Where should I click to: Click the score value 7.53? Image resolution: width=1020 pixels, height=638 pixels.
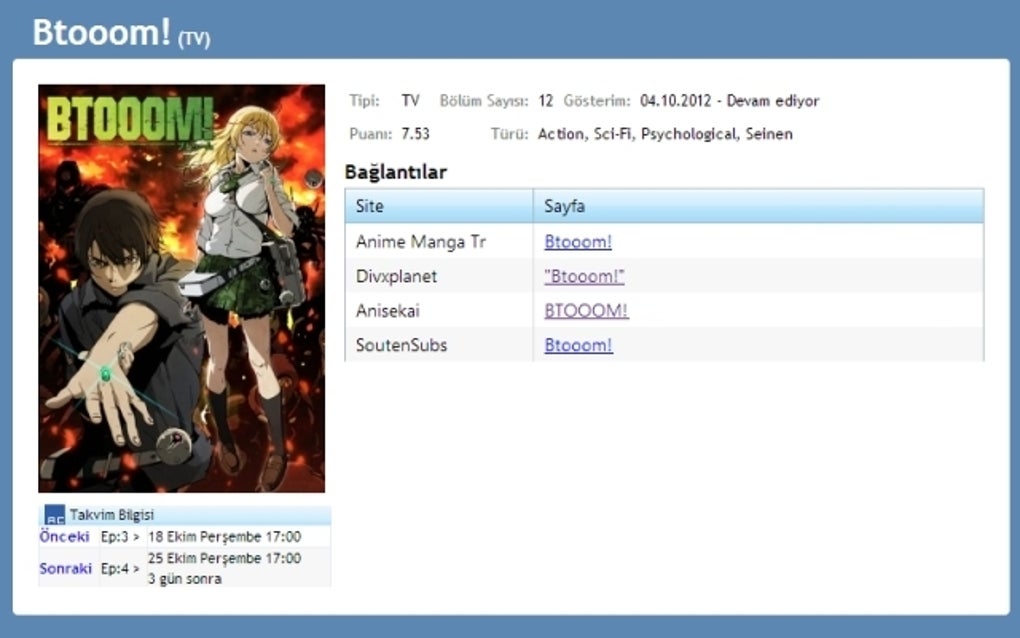point(415,134)
